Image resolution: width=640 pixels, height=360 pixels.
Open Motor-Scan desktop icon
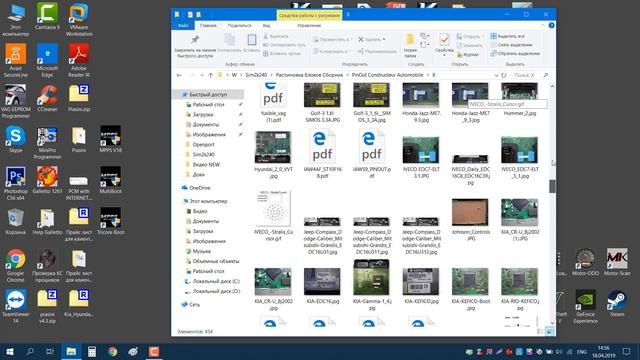click(x=617, y=262)
